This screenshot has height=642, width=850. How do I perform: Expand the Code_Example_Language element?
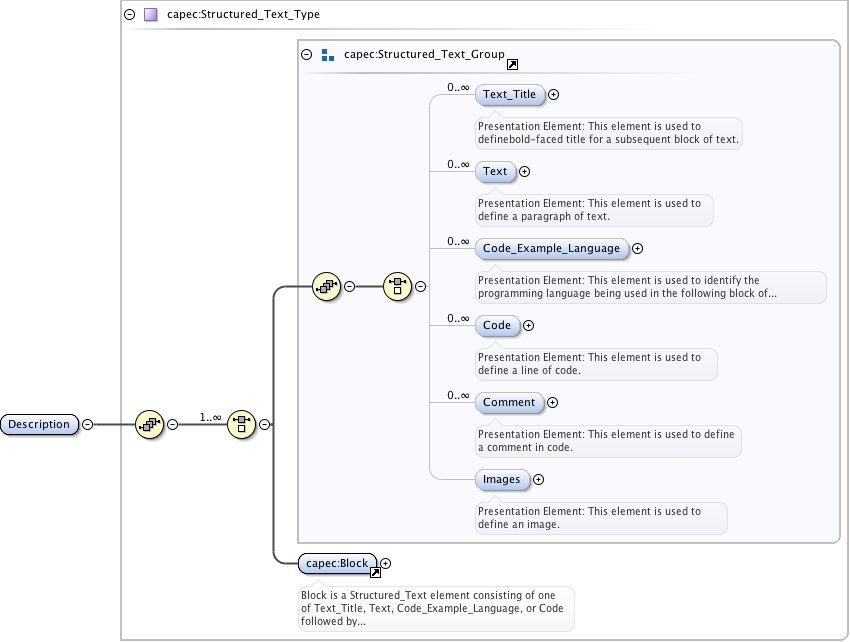click(637, 249)
